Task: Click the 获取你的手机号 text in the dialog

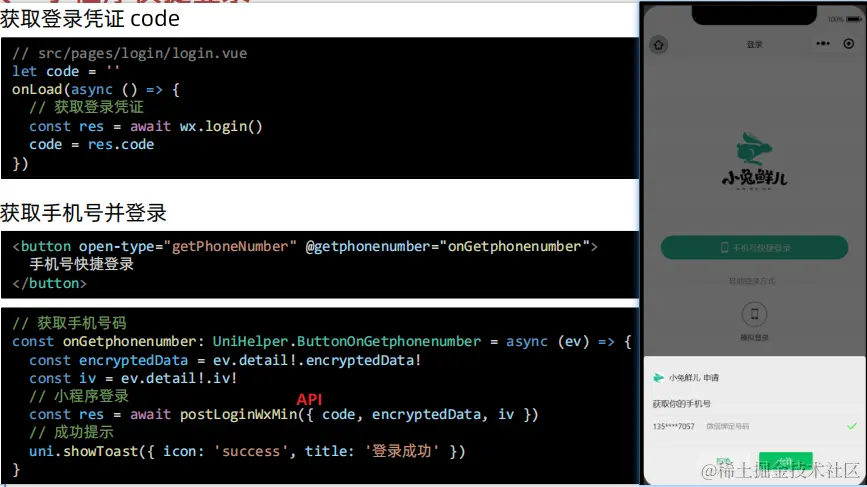Action: click(681, 404)
